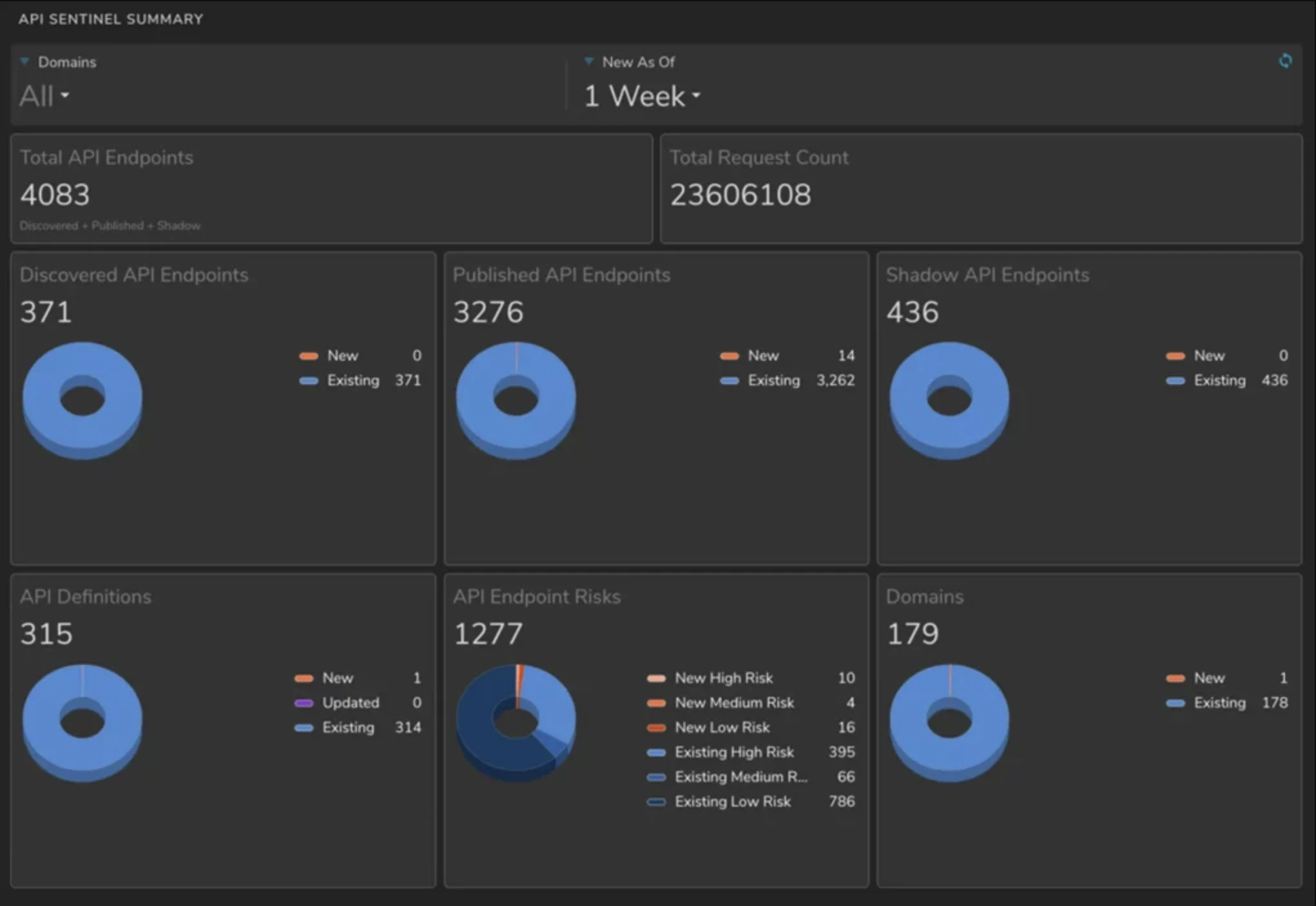The height and width of the screenshot is (906, 1316).
Task: Click the filter icon beside Domains label
Action: [x=24, y=62]
